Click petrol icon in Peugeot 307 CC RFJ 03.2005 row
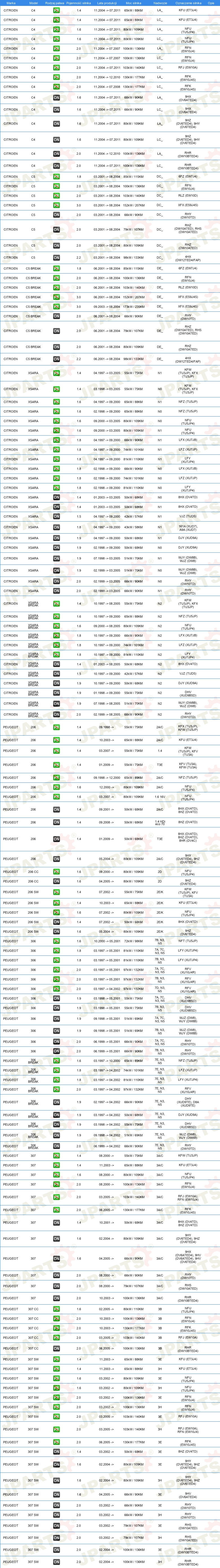This screenshot has width=220, height=1568. [x=56, y=1338]
